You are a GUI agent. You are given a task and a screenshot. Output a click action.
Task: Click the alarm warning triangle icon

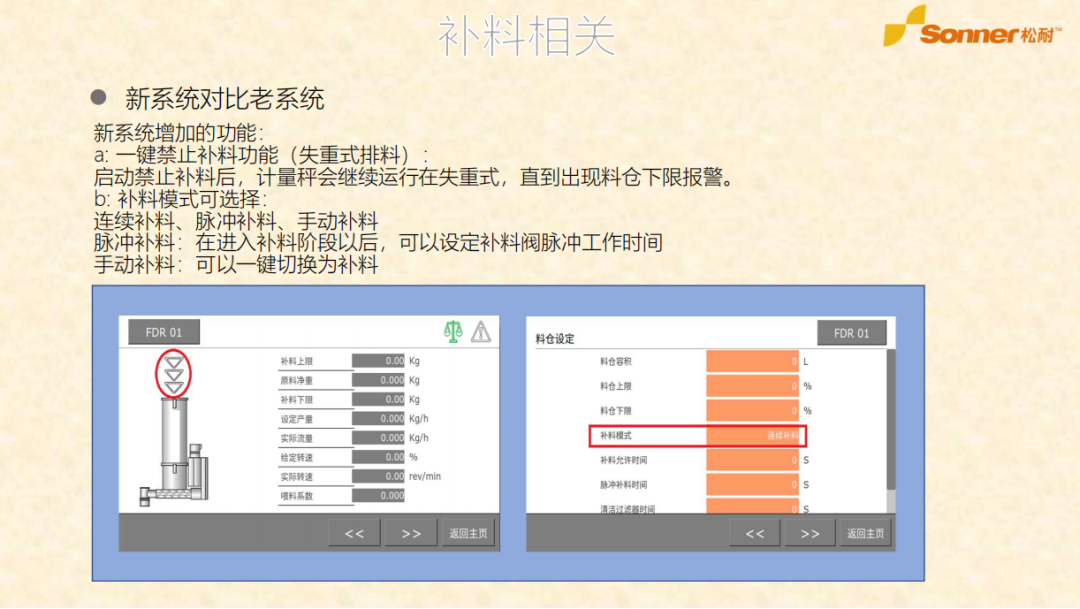483,330
